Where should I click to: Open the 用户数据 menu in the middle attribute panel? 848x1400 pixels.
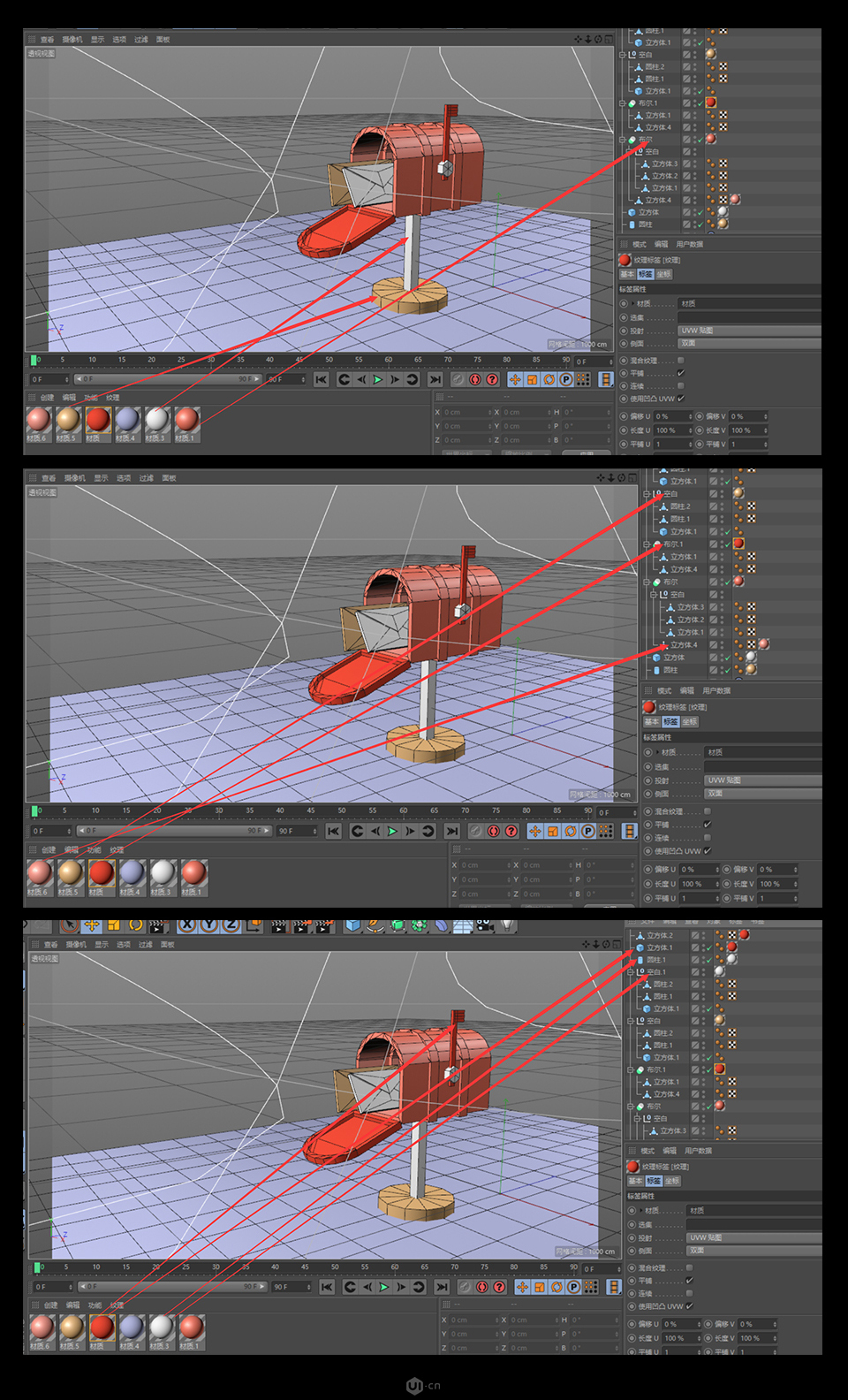(716, 690)
